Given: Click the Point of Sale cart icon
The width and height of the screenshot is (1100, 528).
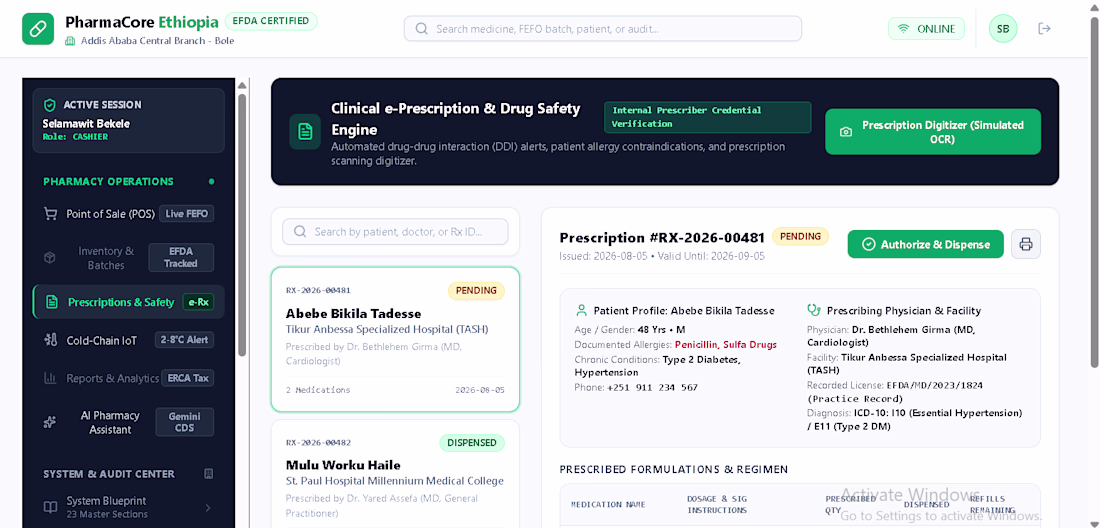Looking at the screenshot, I should click(x=50, y=214).
